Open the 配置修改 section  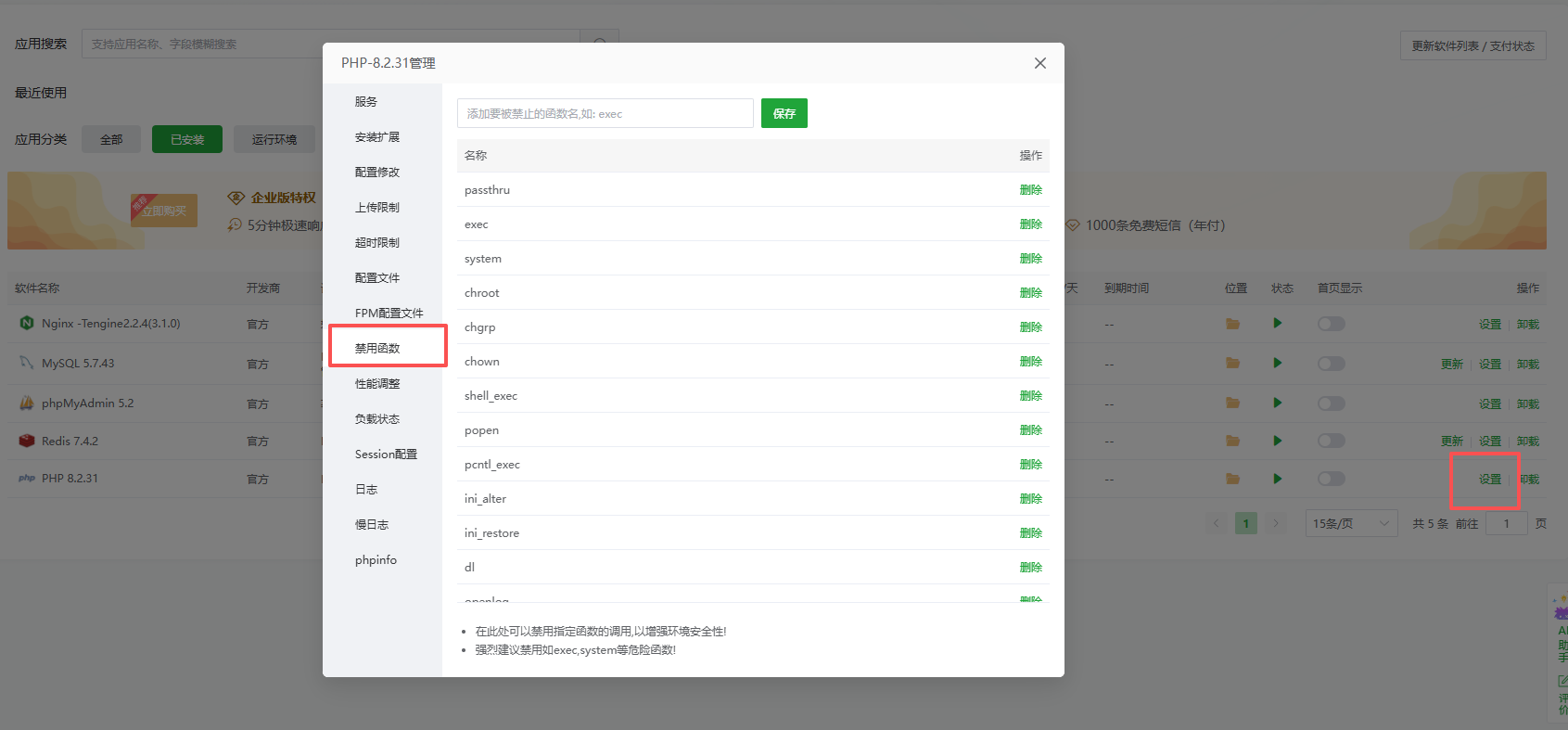coord(377,173)
